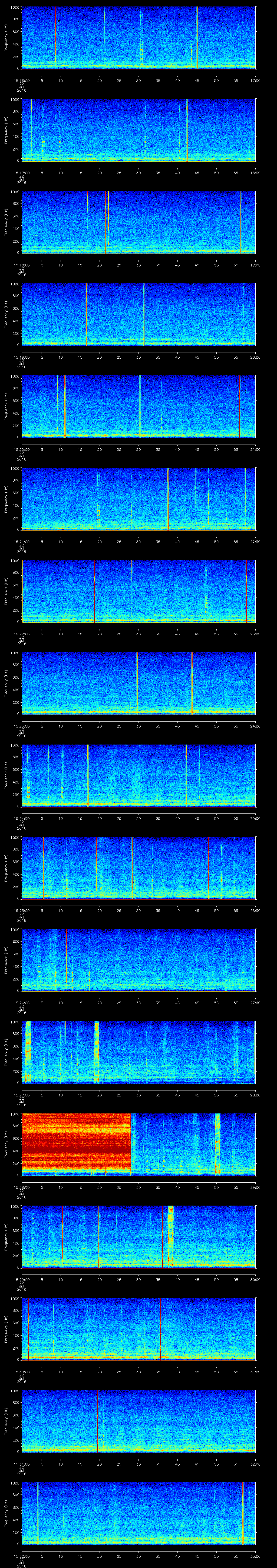Select the spectrogram panel starting at 15:25:00
Viewport: 277px width, 1568px height.
point(139,868)
